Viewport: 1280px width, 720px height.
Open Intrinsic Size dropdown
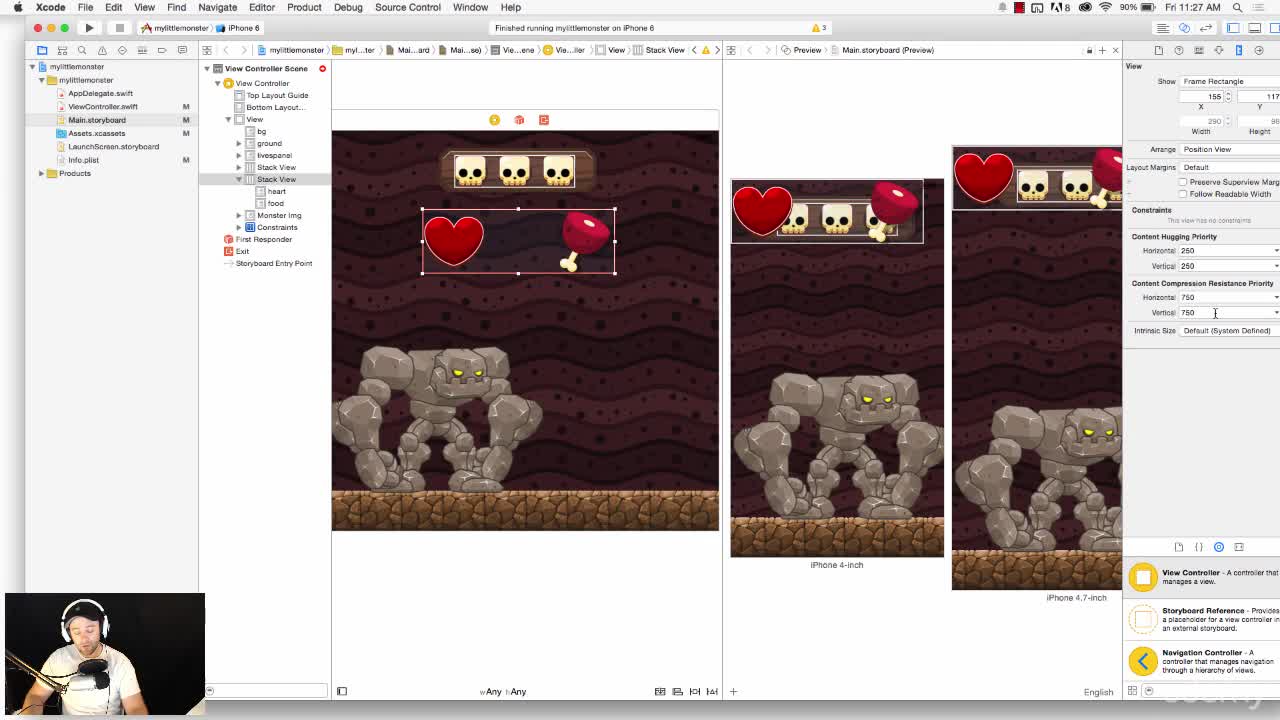coord(1230,330)
